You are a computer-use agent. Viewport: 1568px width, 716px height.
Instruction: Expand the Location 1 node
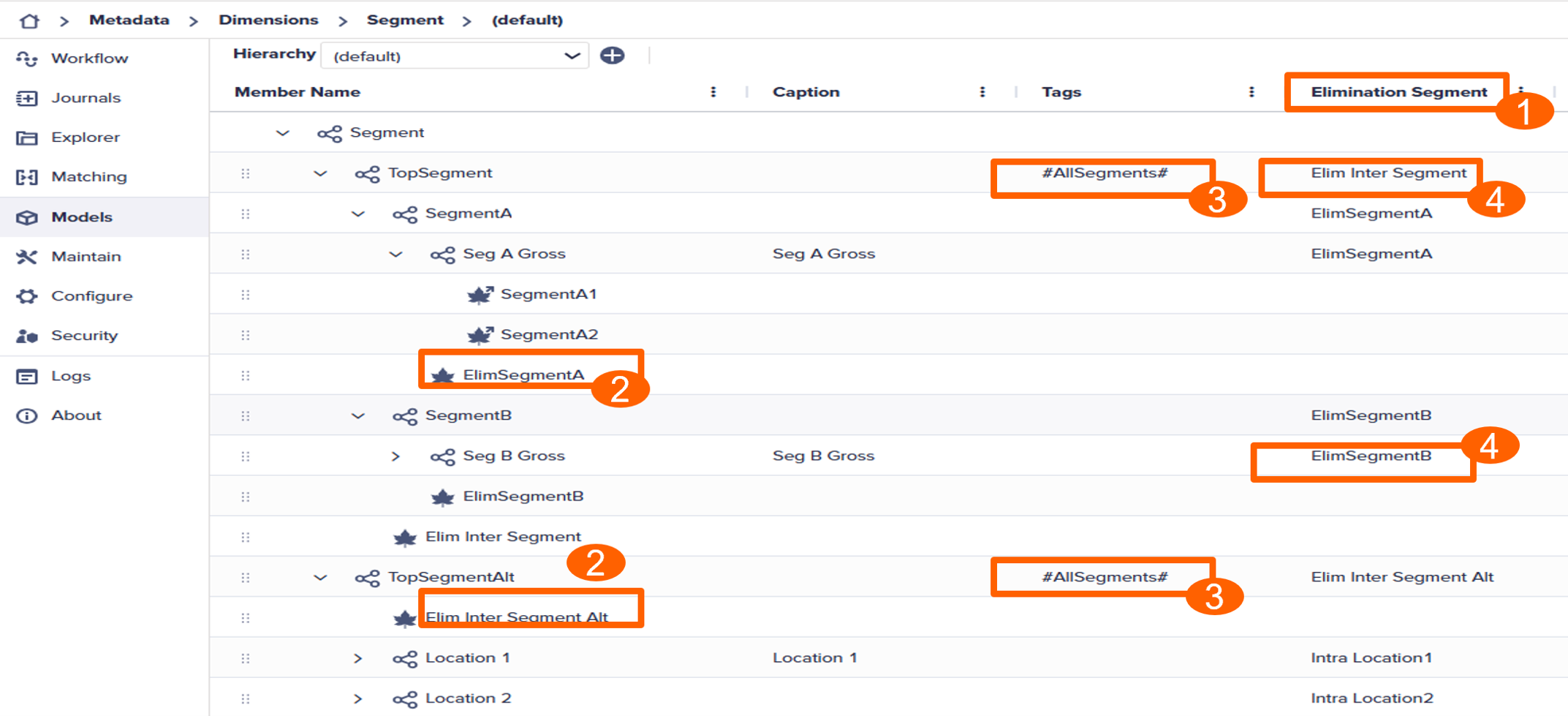[x=357, y=658]
